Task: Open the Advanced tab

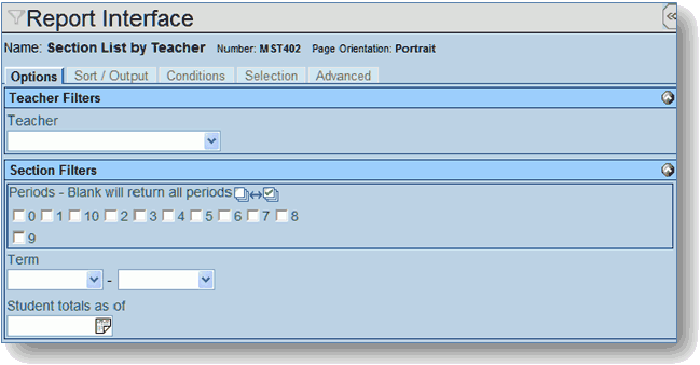Action: coord(343,75)
